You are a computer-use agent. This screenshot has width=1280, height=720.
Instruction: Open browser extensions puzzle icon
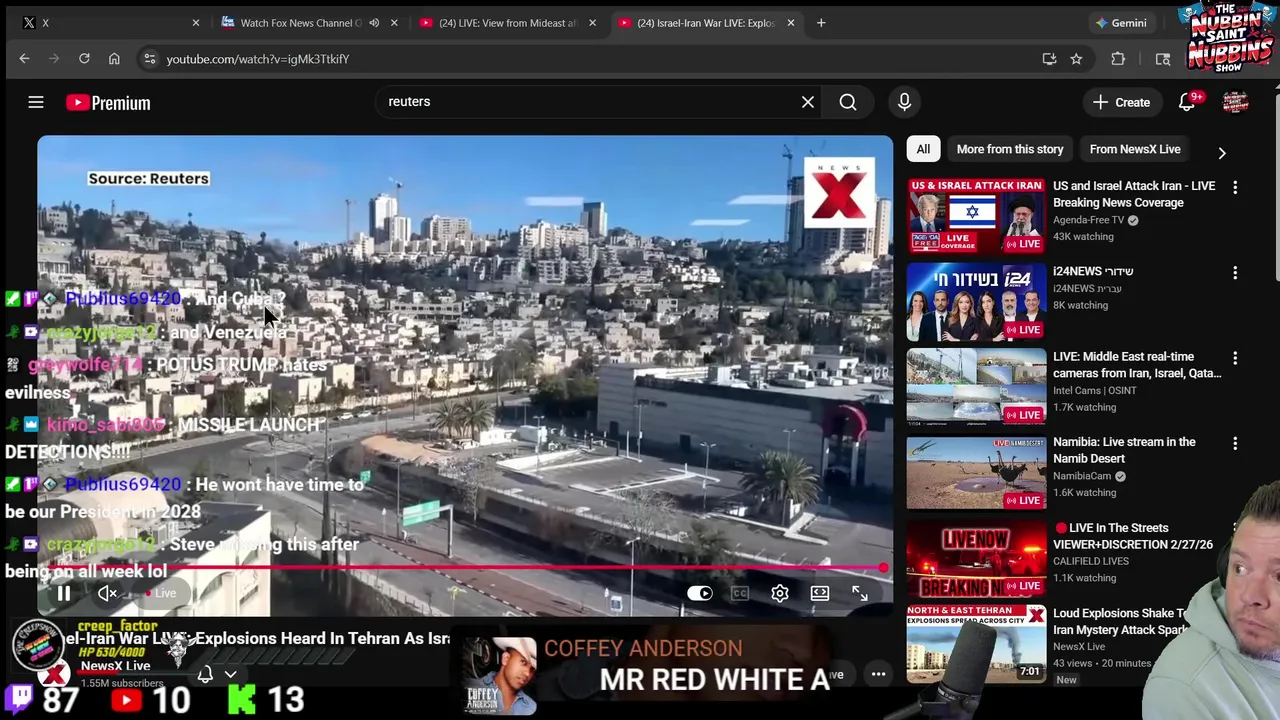[1118, 59]
